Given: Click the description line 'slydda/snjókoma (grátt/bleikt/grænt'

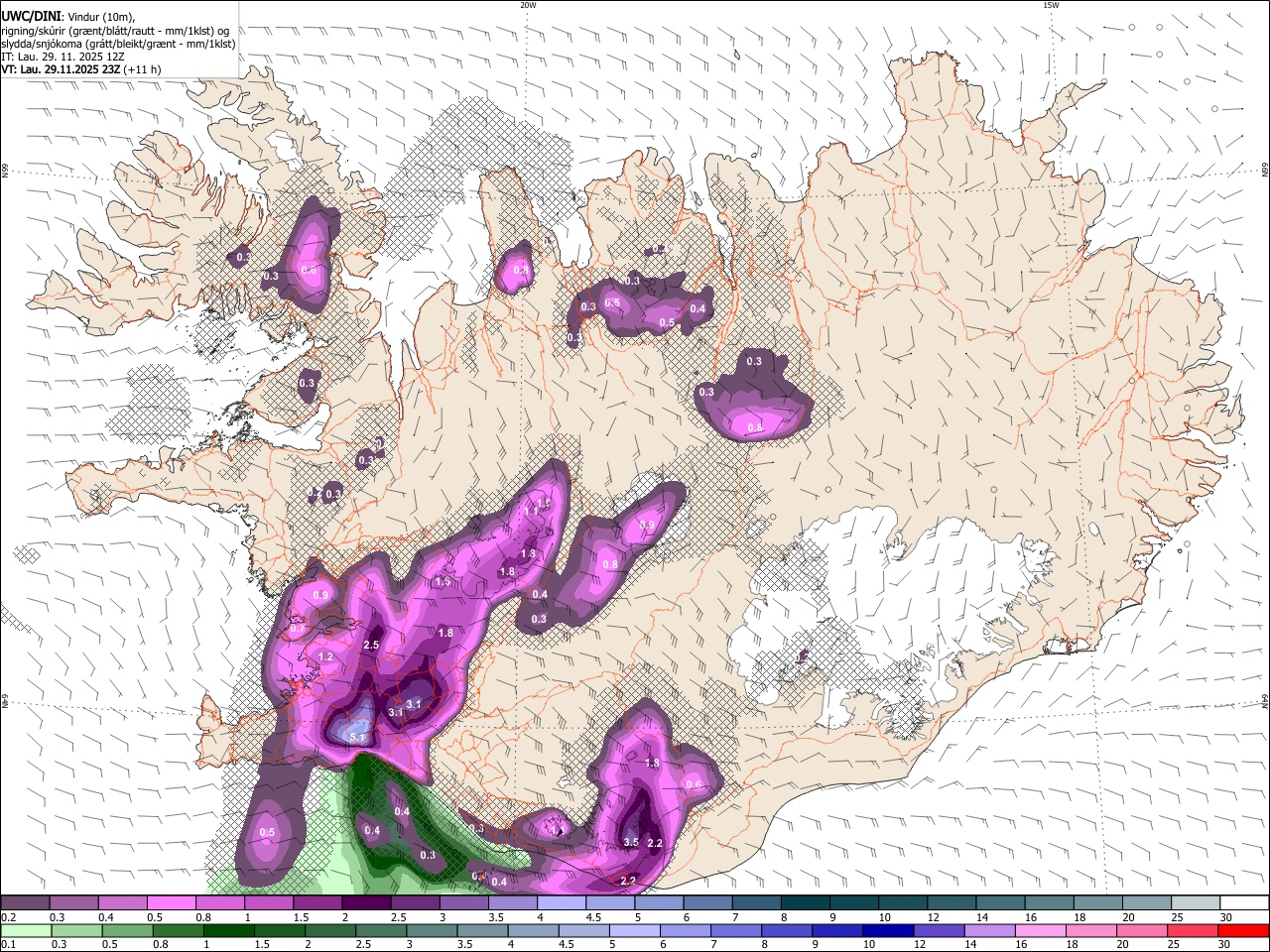Looking at the screenshot, I should click(90, 44).
